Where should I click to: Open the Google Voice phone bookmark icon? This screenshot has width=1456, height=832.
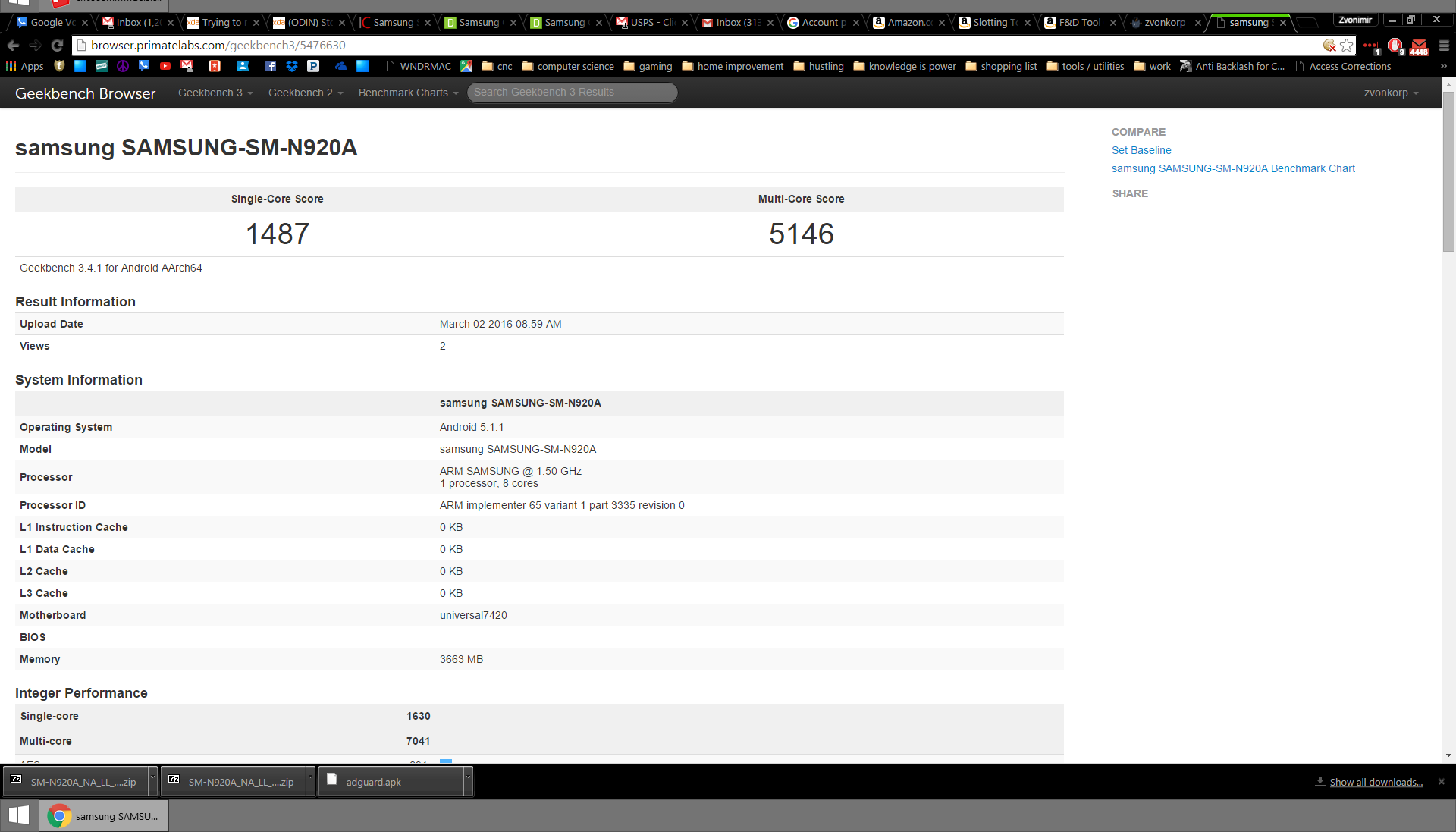(x=144, y=67)
